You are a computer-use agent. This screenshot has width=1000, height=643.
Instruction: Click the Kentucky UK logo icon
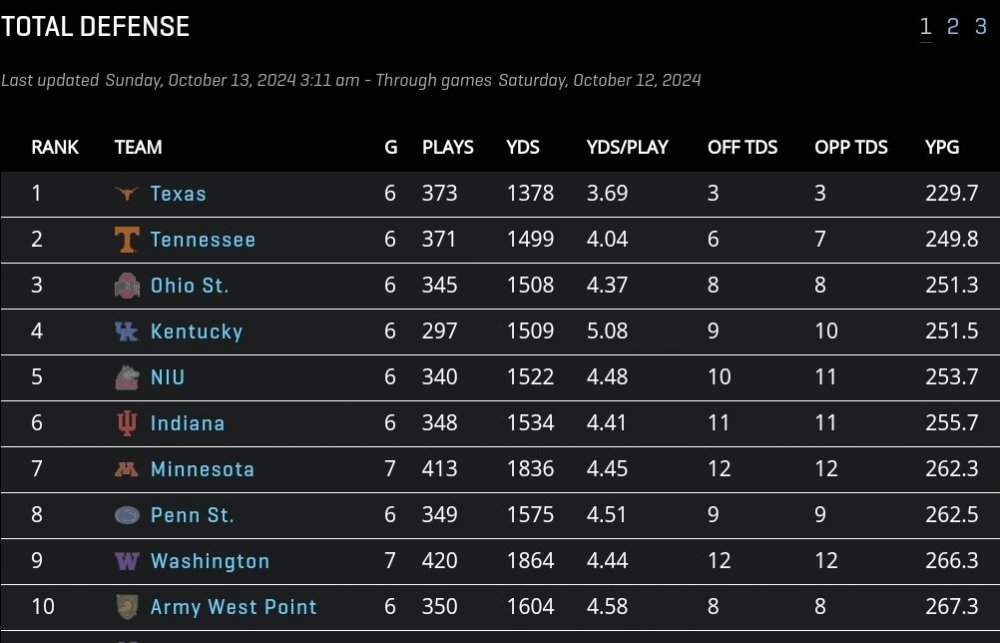tap(127, 332)
